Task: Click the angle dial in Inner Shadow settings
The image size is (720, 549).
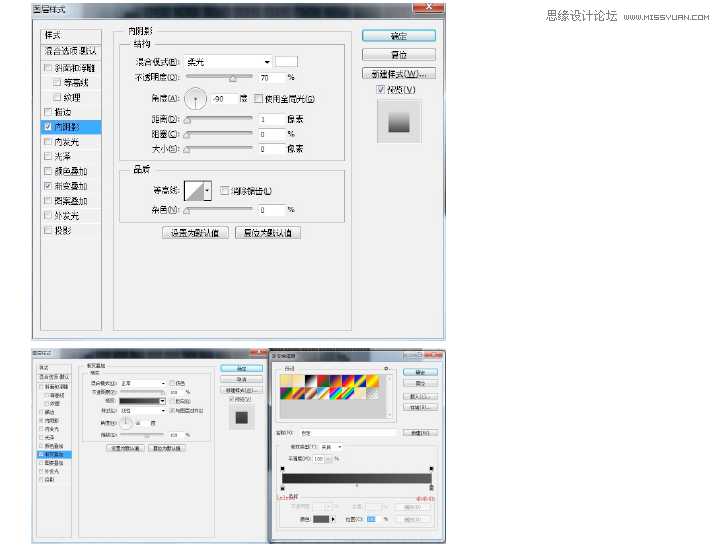Action: [195, 99]
